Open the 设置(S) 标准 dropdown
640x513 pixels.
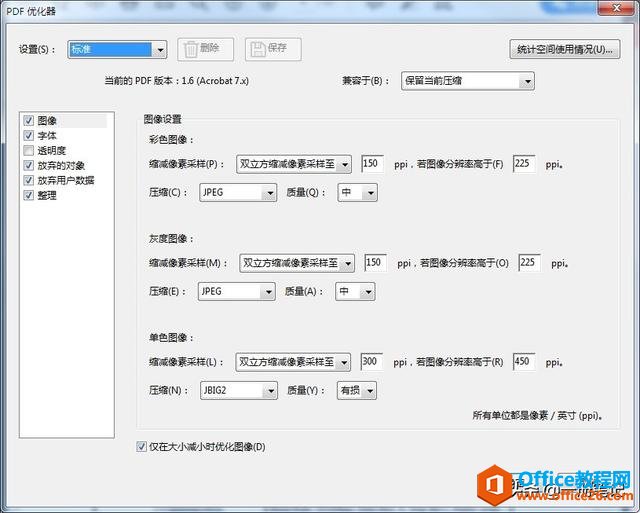tap(117, 49)
